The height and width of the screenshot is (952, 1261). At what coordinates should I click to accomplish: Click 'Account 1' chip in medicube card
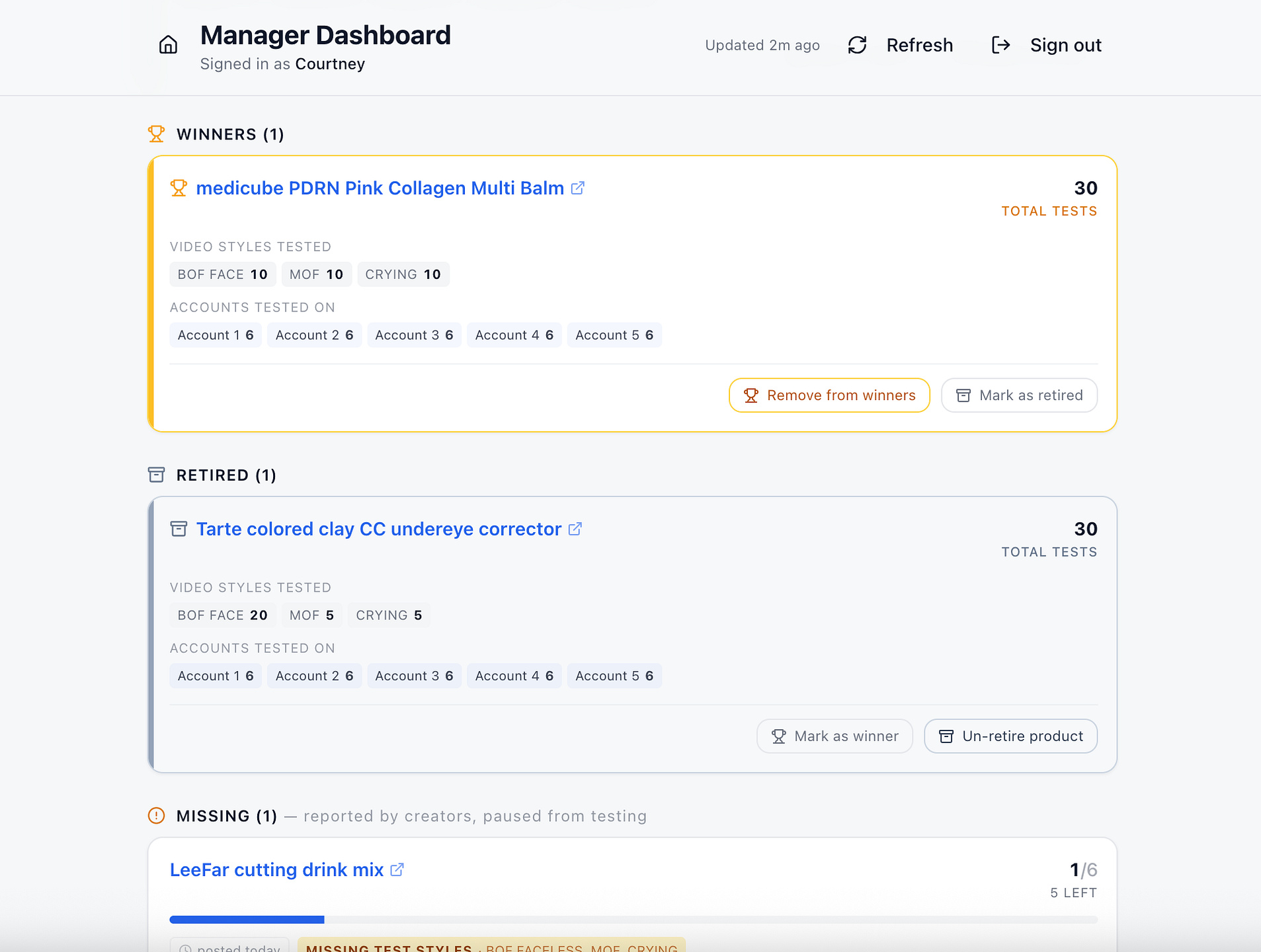click(216, 335)
